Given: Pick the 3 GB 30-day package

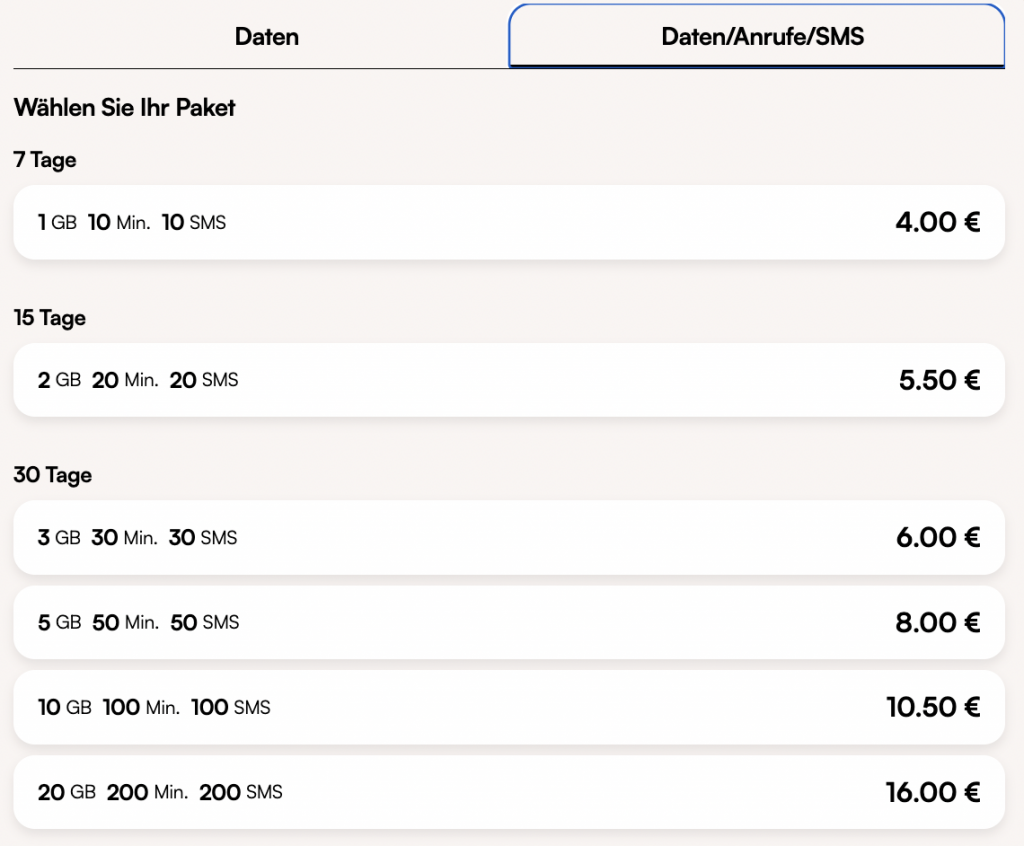Looking at the screenshot, I should point(508,538).
